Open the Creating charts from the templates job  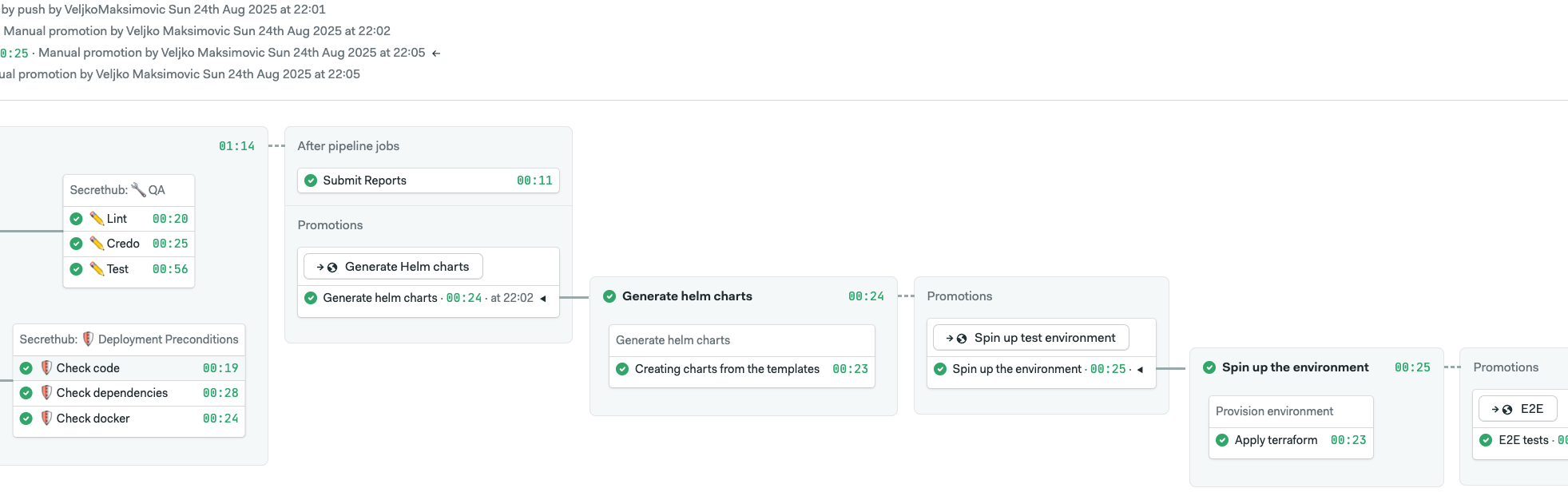pyautogui.click(x=727, y=369)
